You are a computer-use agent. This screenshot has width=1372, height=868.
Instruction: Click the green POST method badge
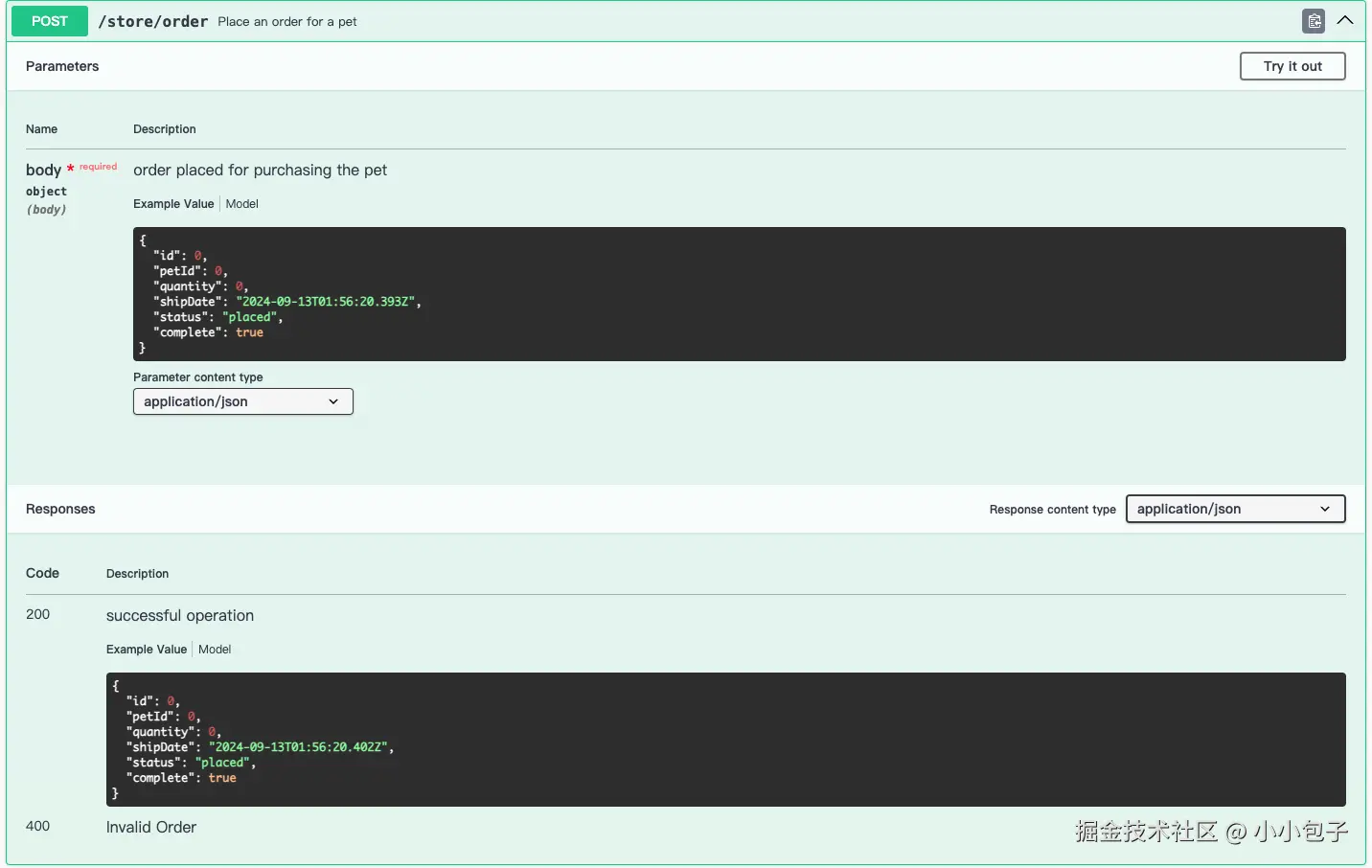[x=50, y=21]
